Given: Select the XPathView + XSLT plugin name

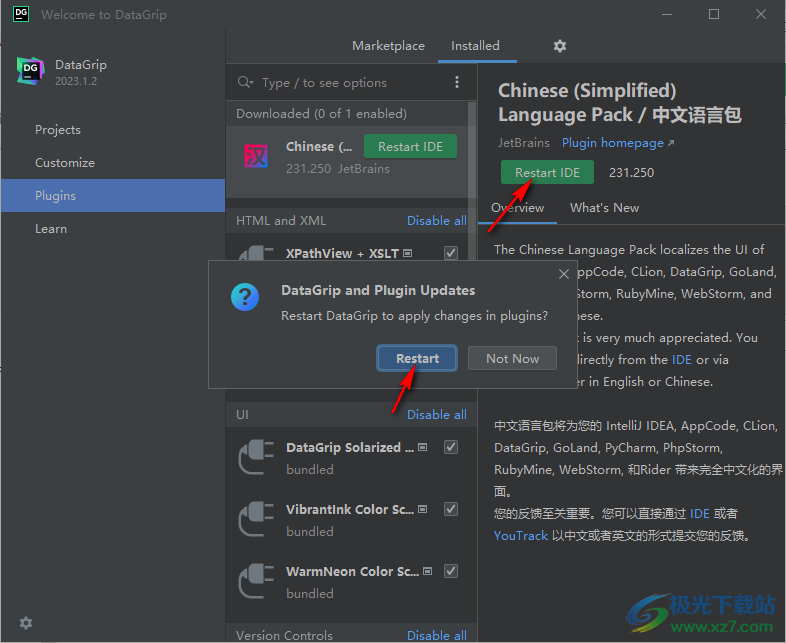Looking at the screenshot, I should 342,254.
